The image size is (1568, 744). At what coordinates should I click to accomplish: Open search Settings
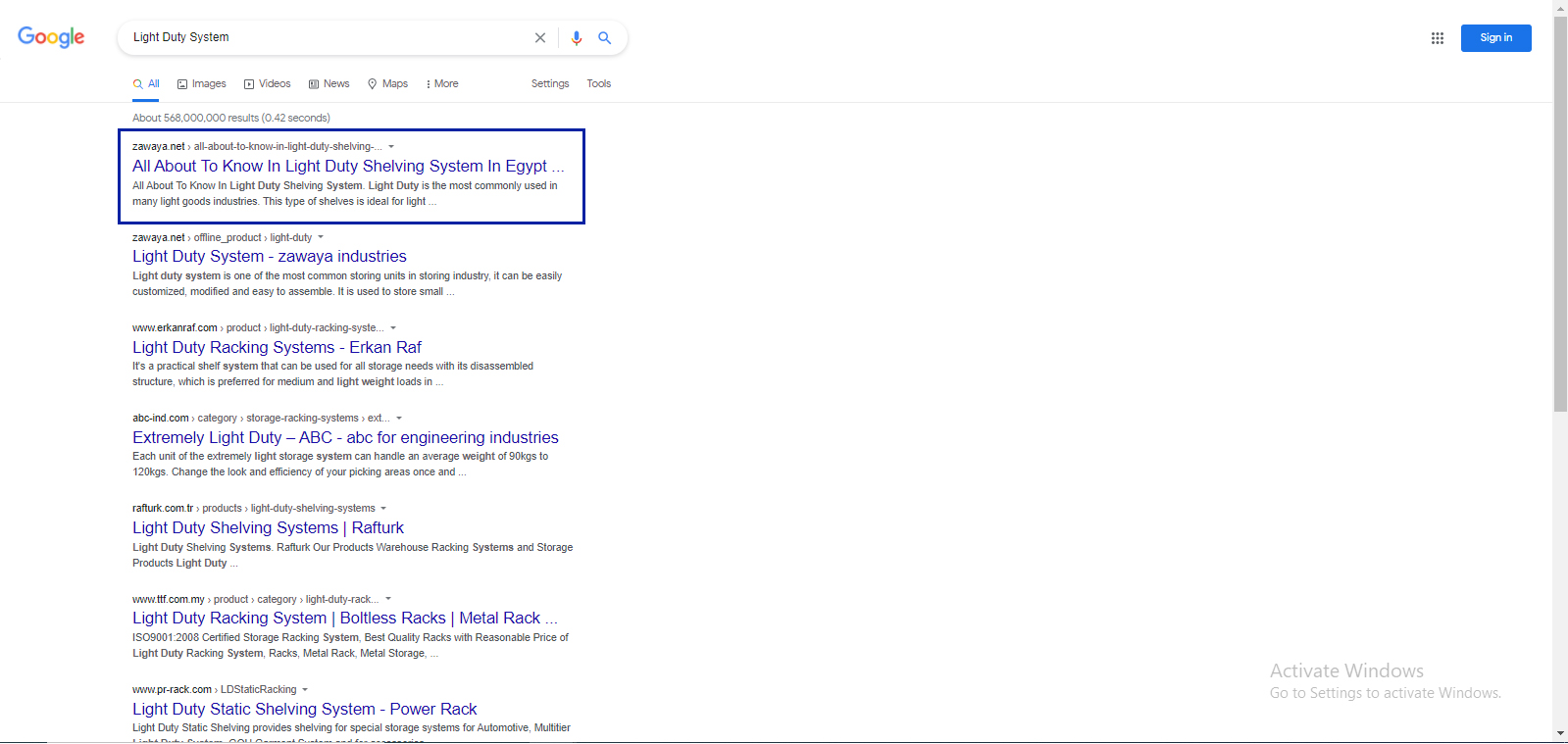550,84
